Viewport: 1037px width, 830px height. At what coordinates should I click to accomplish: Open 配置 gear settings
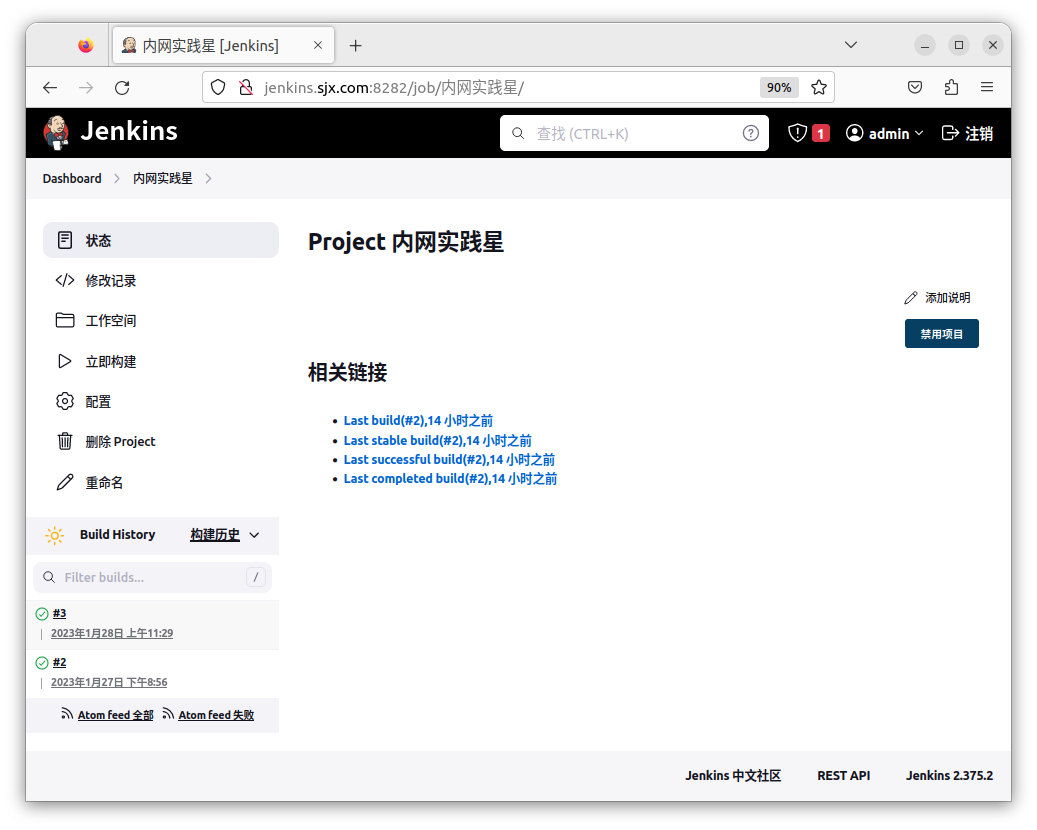click(65, 401)
